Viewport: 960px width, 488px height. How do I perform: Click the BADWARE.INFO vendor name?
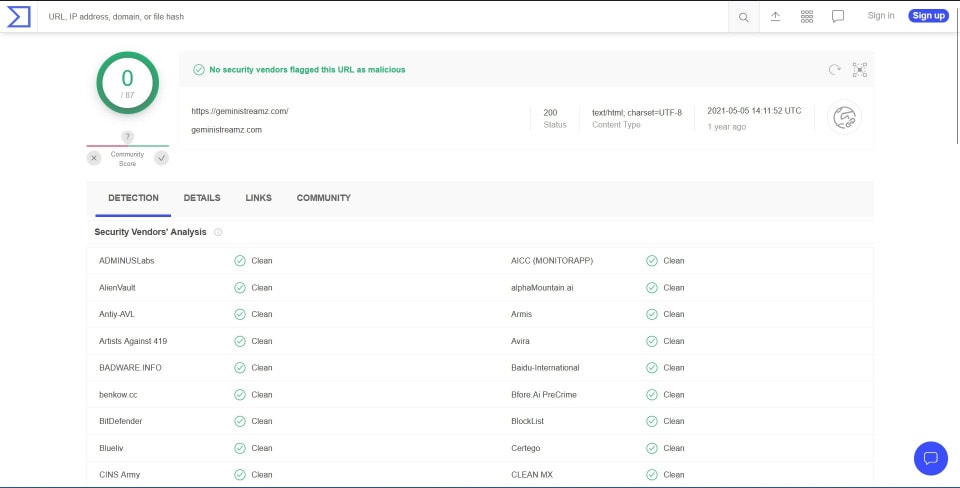tap(130, 368)
